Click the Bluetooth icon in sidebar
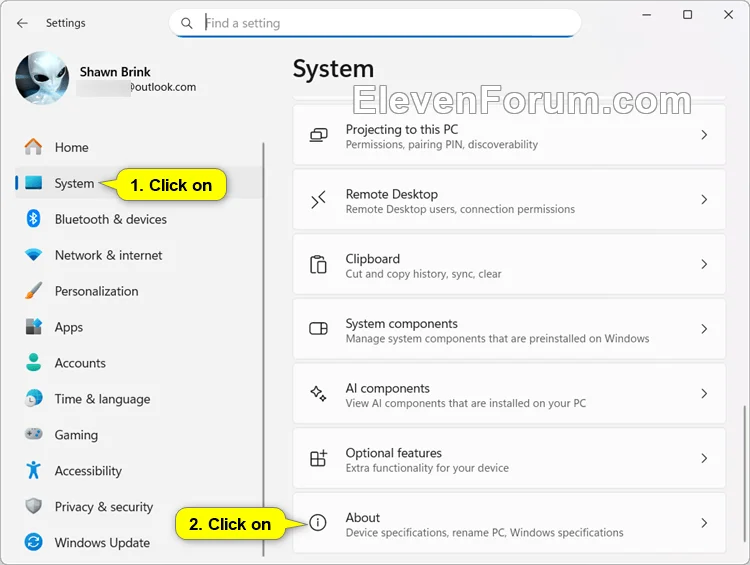750x565 pixels. tap(33, 219)
